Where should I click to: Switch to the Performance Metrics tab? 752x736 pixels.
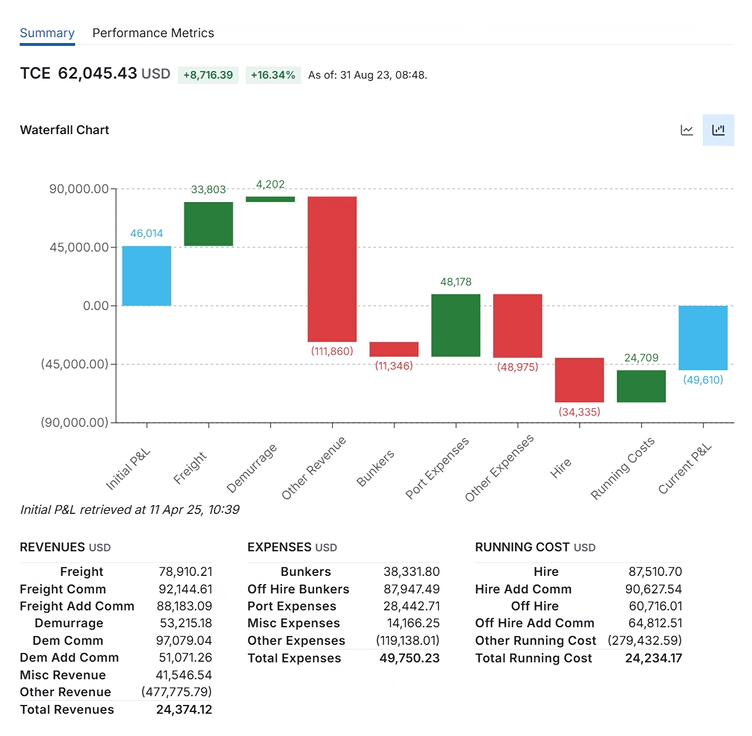point(153,33)
